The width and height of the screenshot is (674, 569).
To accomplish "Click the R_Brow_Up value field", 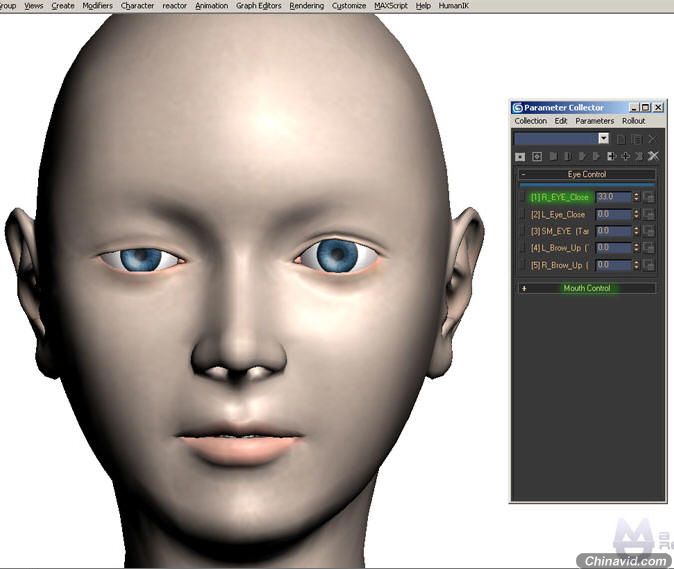I will point(614,265).
